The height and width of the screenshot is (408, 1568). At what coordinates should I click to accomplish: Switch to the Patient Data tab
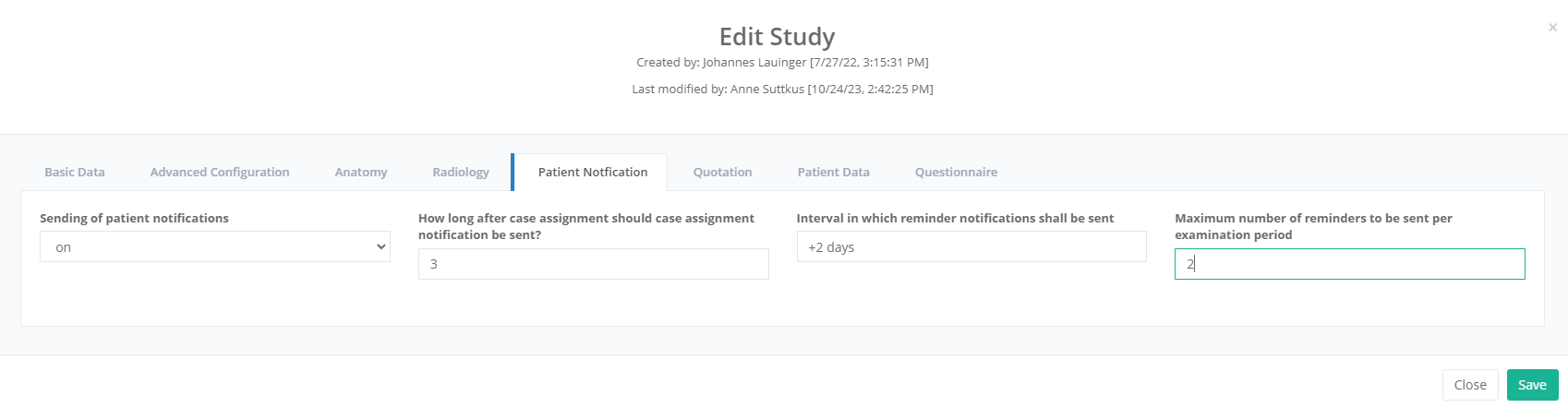834,173
